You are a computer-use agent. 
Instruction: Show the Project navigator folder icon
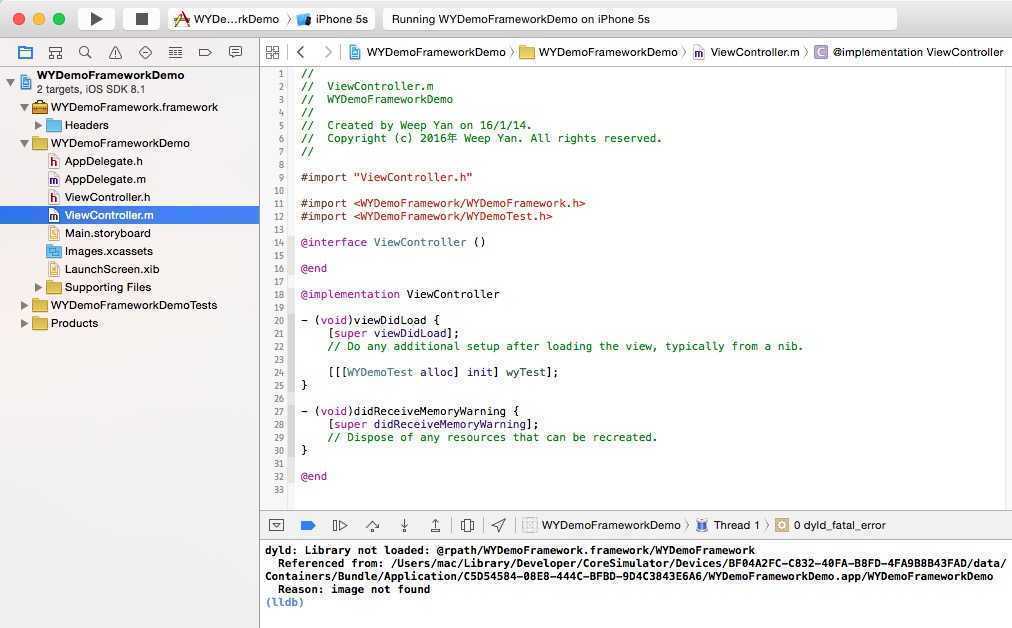[25, 52]
